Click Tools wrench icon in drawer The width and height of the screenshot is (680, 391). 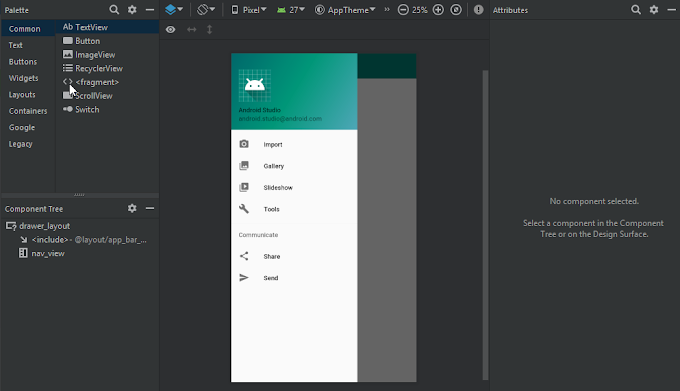click(244, 209)
